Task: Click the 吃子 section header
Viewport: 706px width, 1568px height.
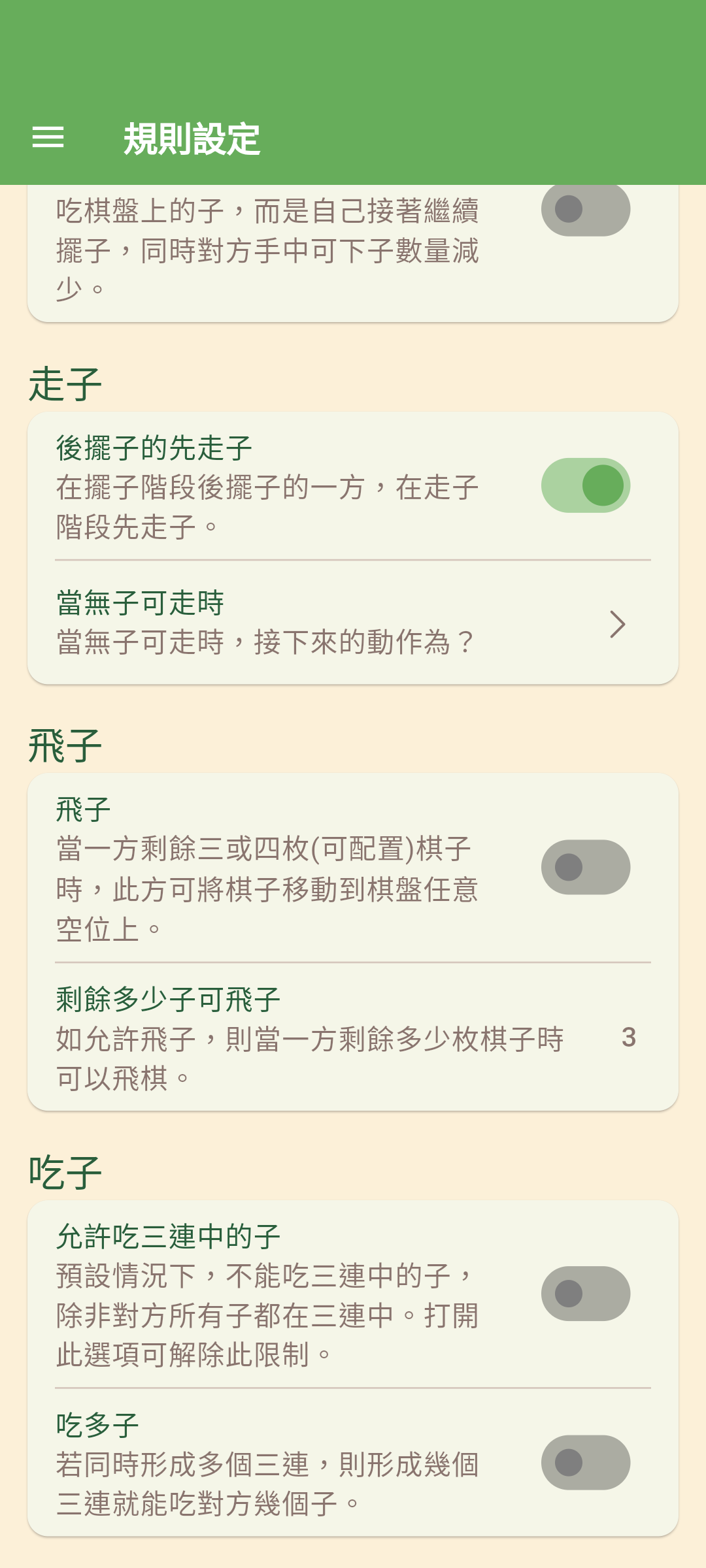Action: coord(65,1173)
